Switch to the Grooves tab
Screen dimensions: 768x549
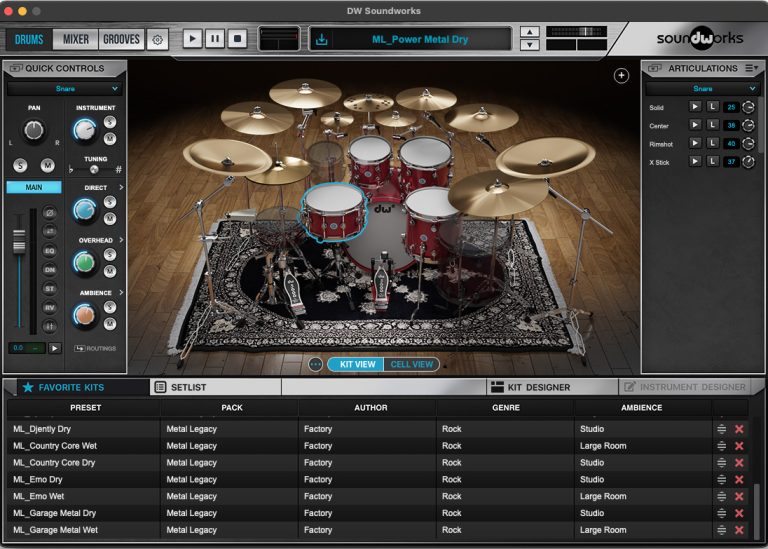(x=121, y=39)
